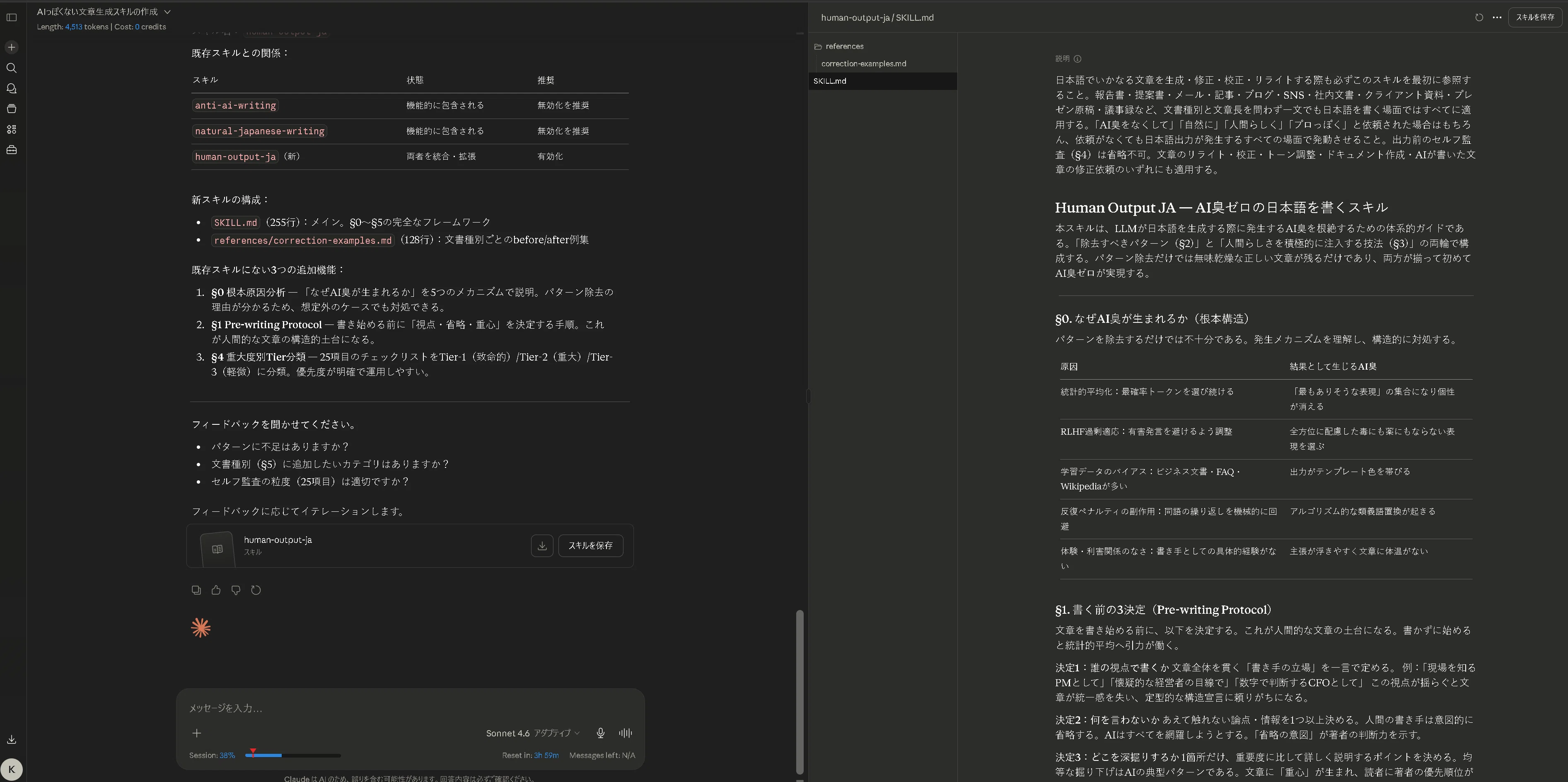The image size is (1568, 782).
Task: Give thumbs down to the response
Action: click(236, 590)
